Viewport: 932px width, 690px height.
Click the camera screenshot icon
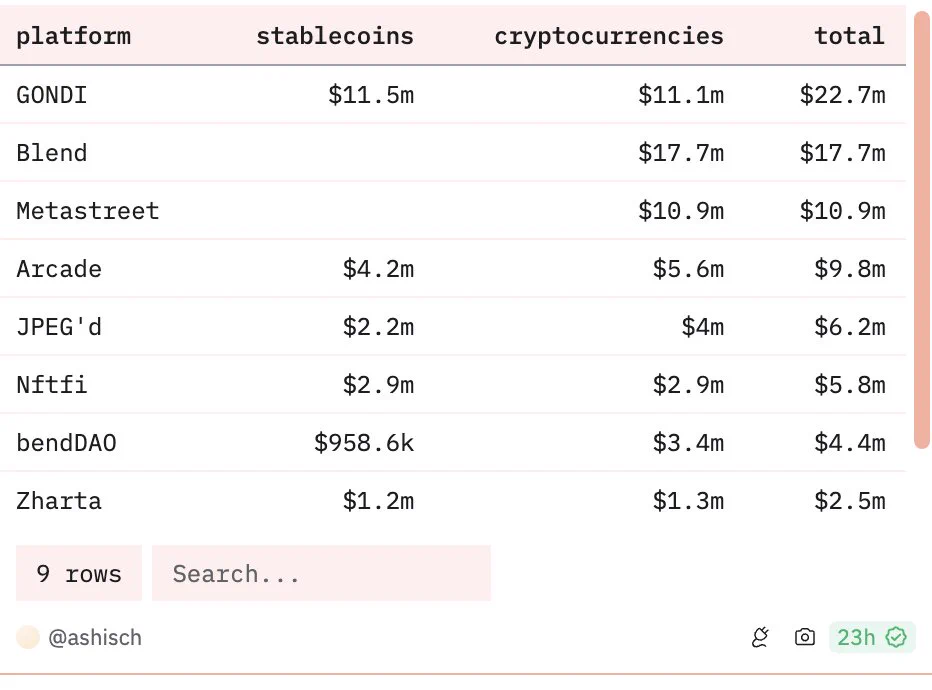(805, 637)
